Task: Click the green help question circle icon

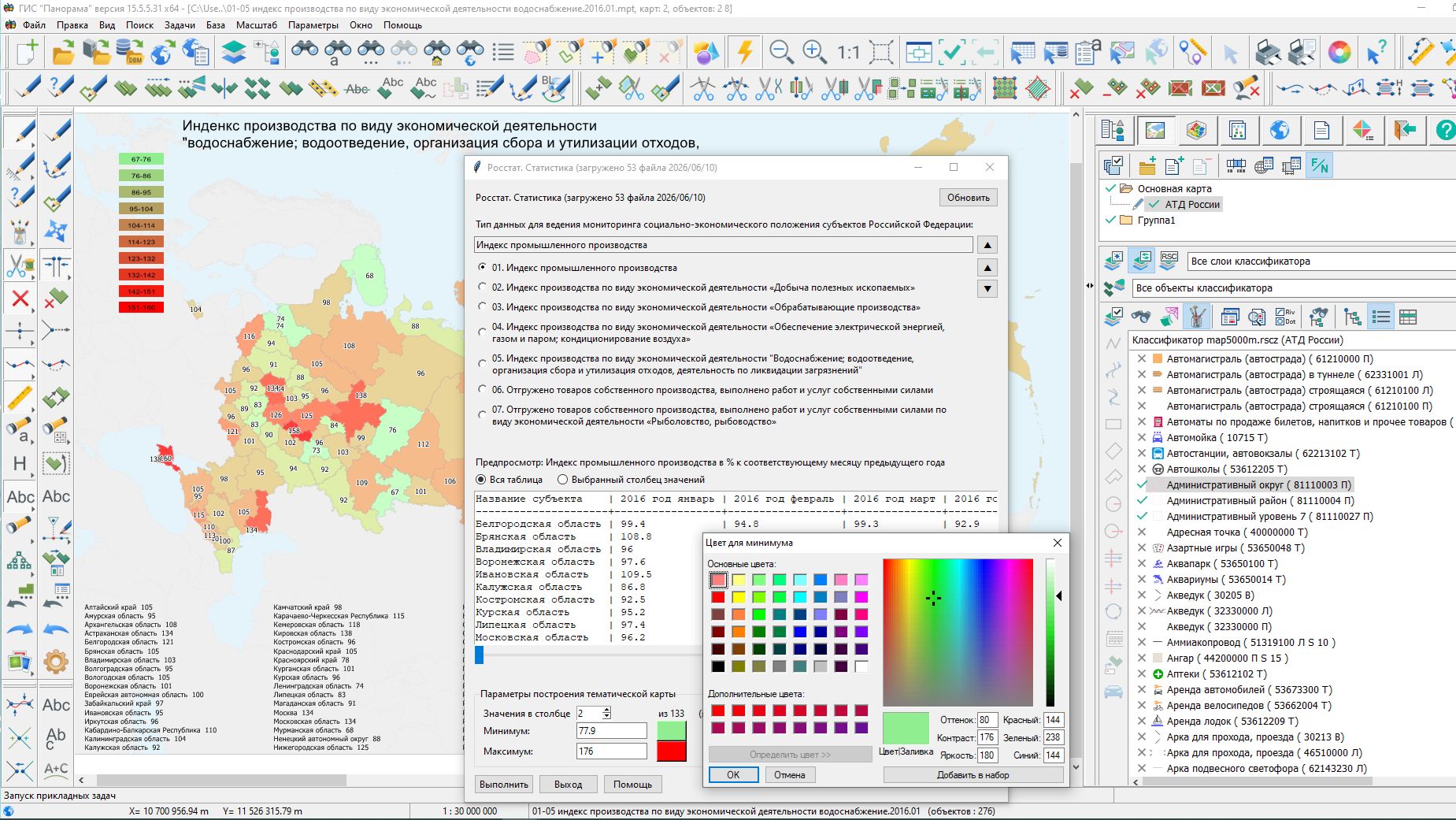Action: pyautogui.click(x=1446, y=130)
